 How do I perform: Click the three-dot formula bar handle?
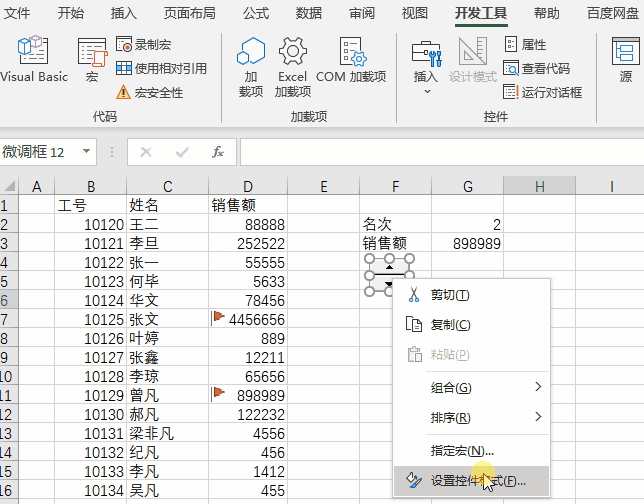(x=112, y=152)
